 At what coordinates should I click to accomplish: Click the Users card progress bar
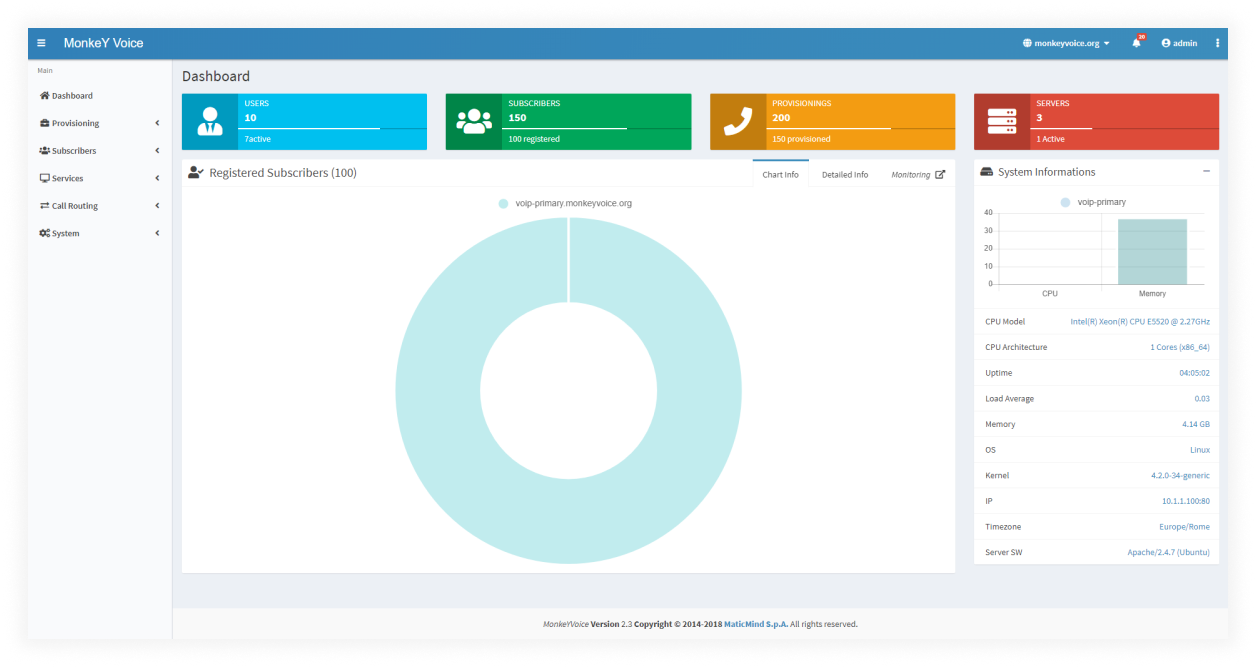332,128
